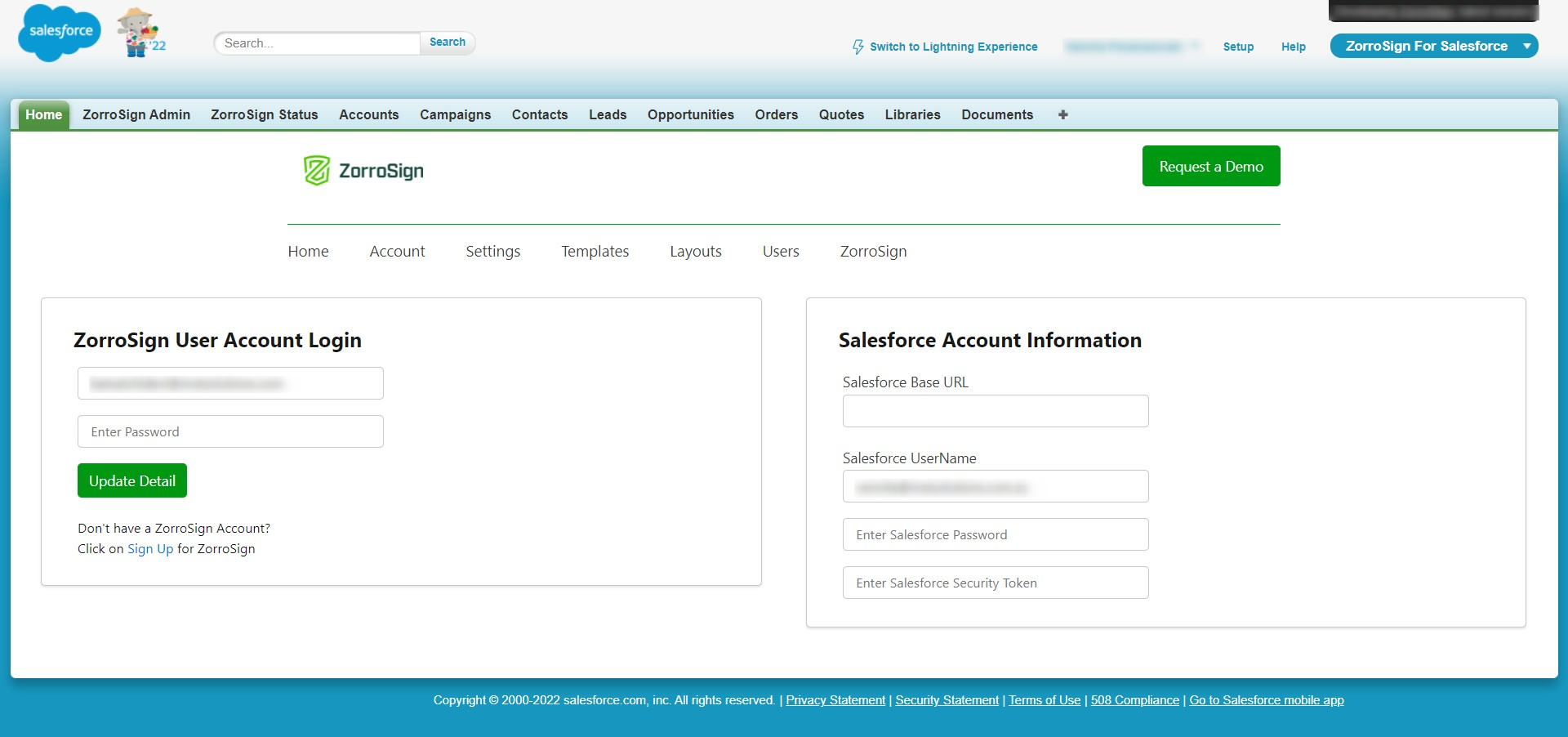
Task: Click the plus icon for all tabs
Action: [1062, 114]
